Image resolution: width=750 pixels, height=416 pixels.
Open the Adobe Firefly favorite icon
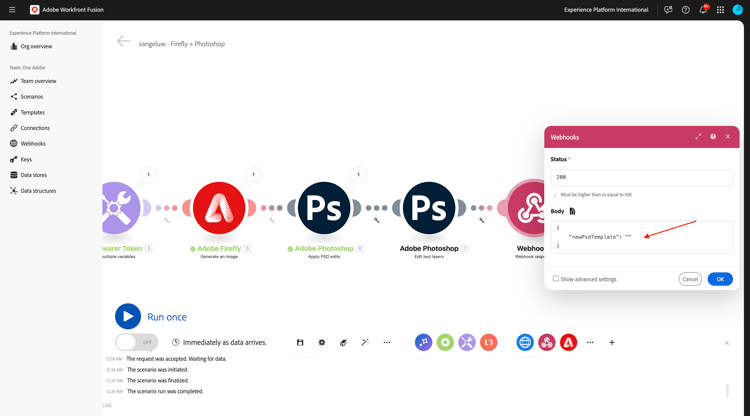point(568,342)
